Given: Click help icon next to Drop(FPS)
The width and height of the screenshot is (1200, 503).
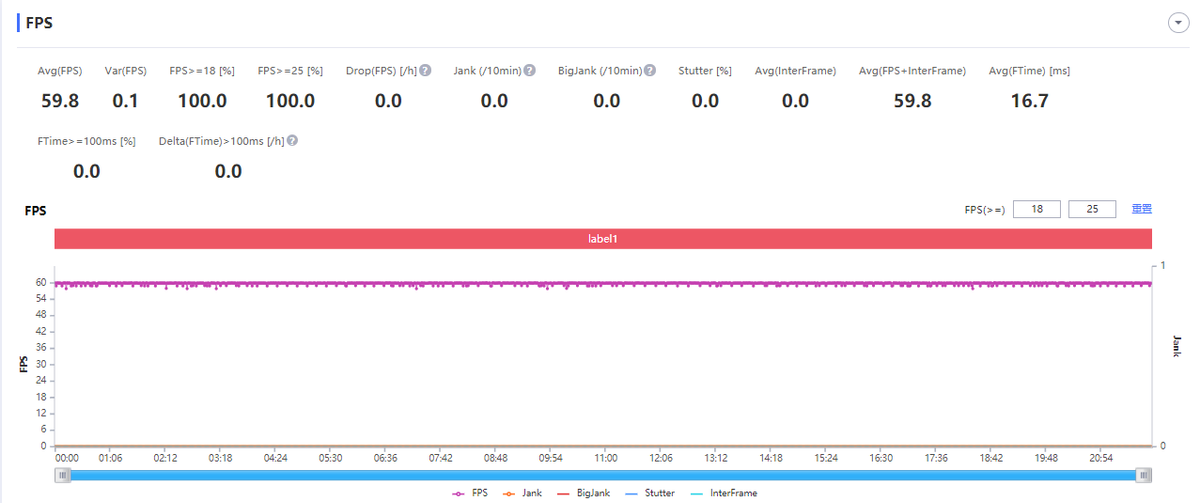Looking at the screenshot, I should click(425, 71).
